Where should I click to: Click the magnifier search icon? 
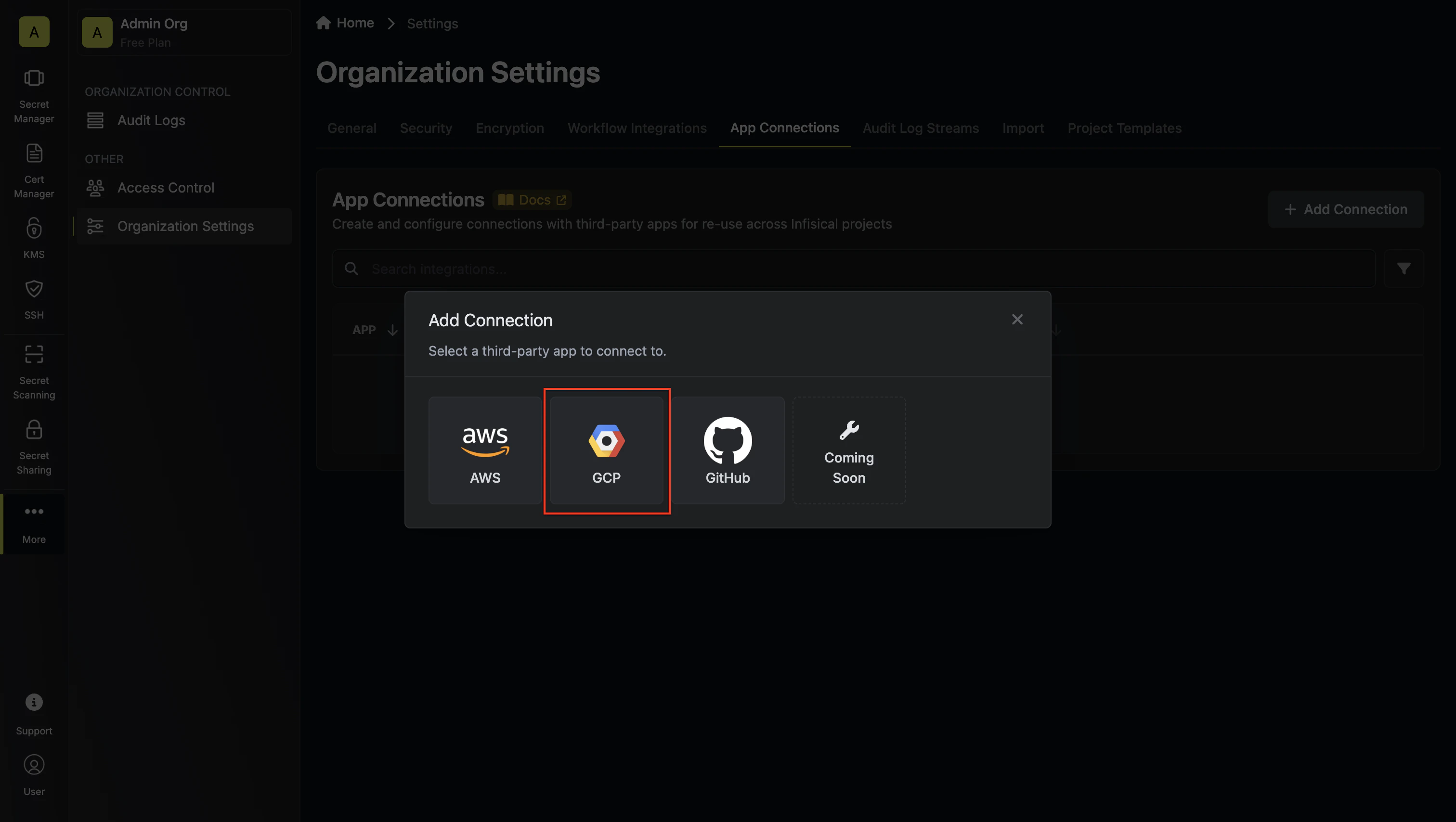click(351, 269)
